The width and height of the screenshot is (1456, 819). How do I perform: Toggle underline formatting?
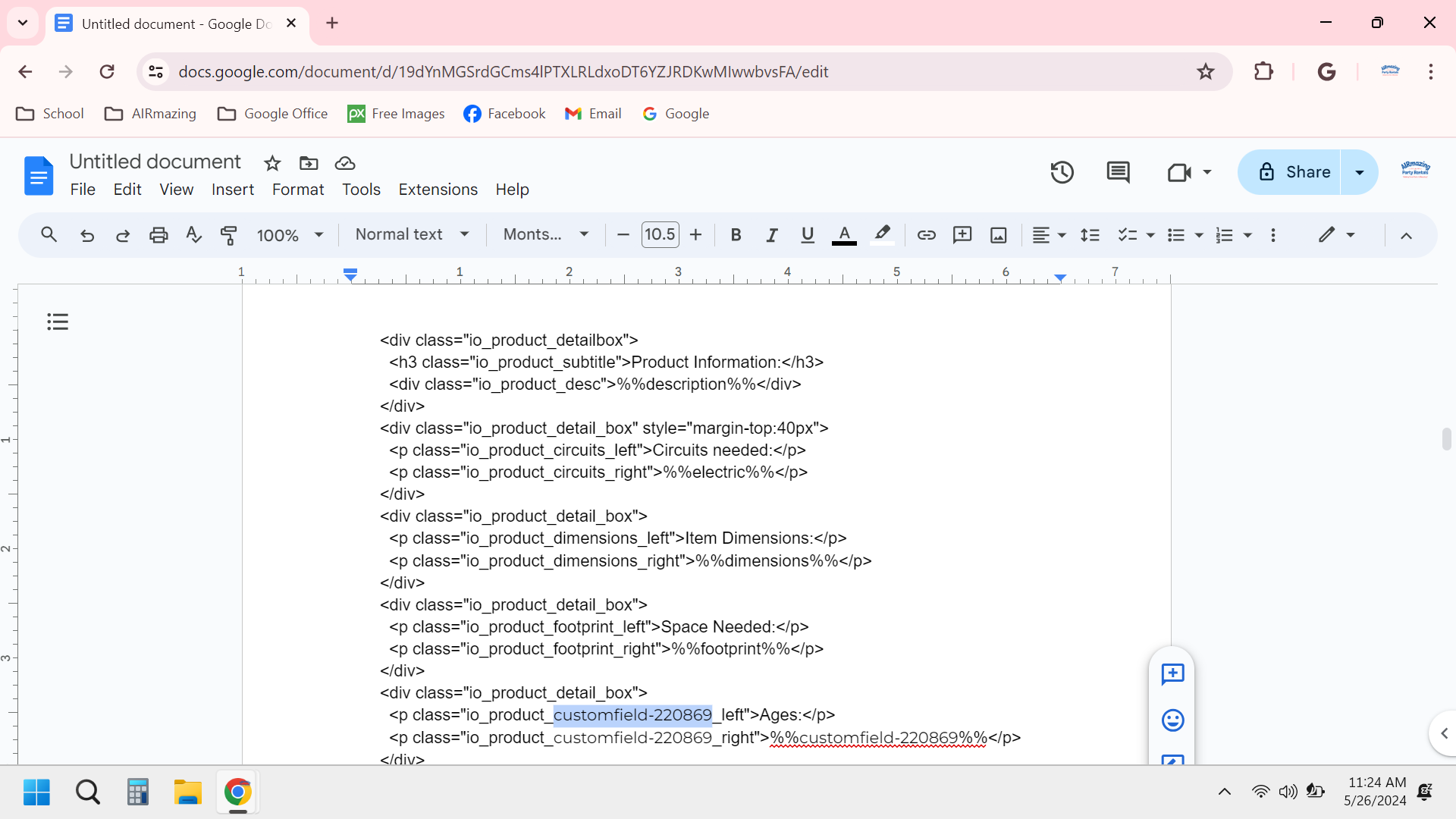click(808, 235)
